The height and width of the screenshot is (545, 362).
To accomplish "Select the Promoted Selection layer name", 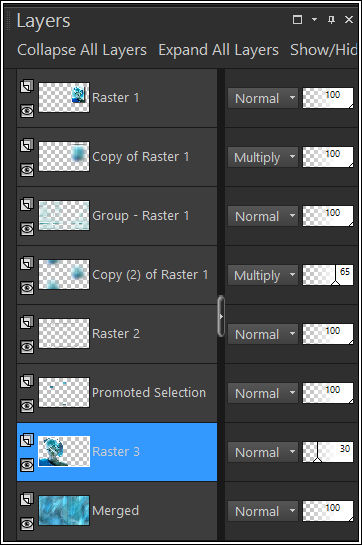I will pos(149,393).
